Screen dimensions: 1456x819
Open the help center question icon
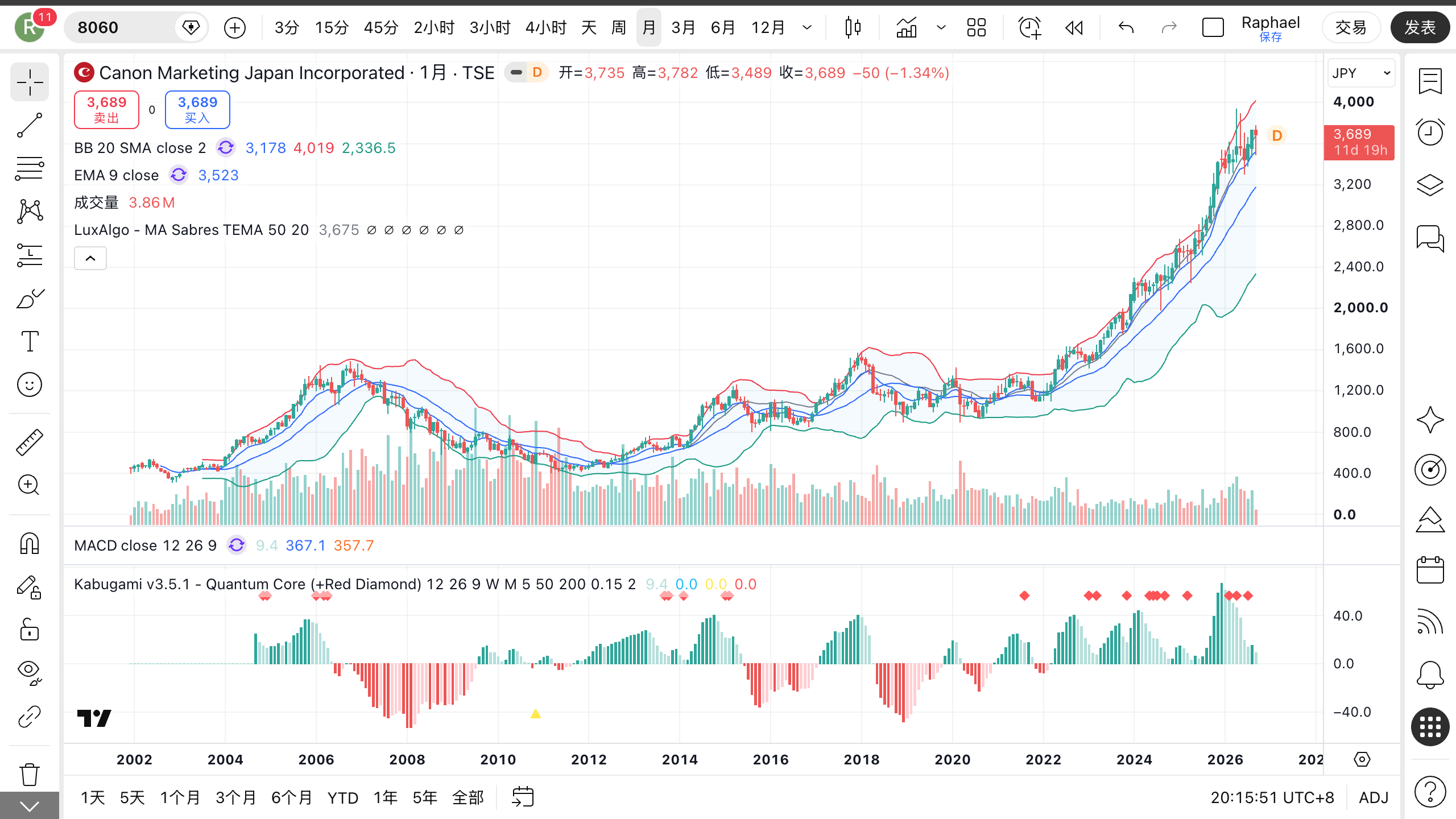tap(1430, 791)
